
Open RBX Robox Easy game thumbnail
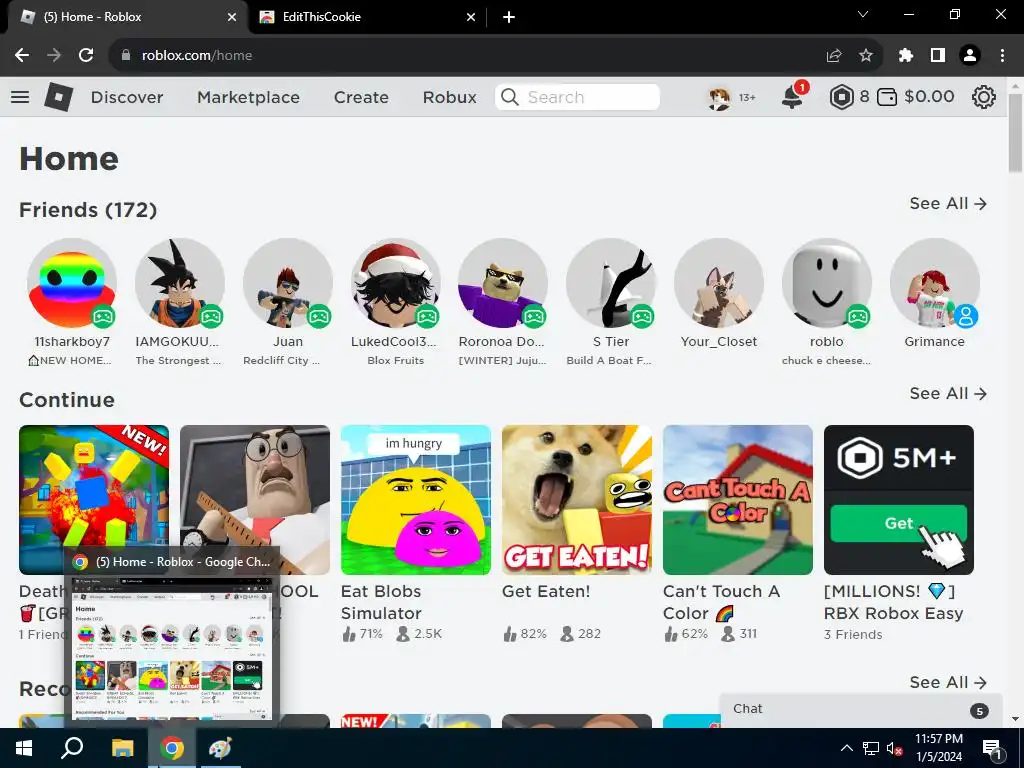click(899, 500)
